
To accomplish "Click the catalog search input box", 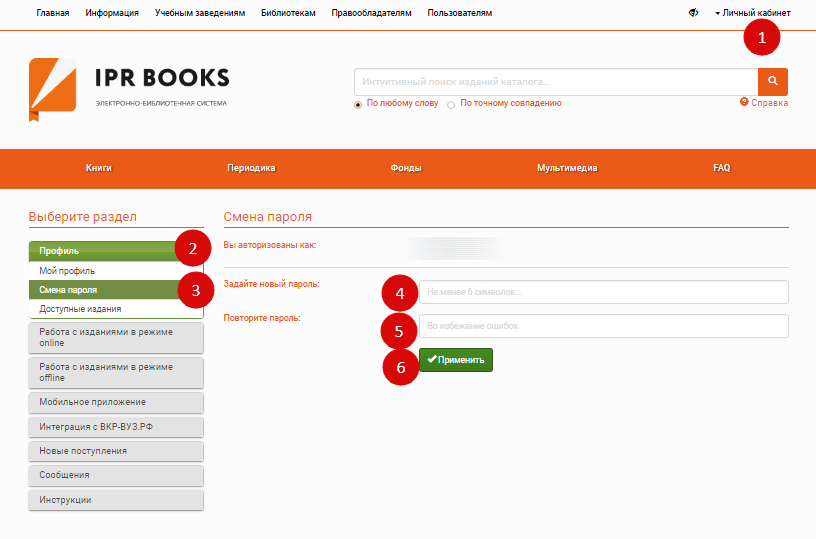I will coord(555,82).
